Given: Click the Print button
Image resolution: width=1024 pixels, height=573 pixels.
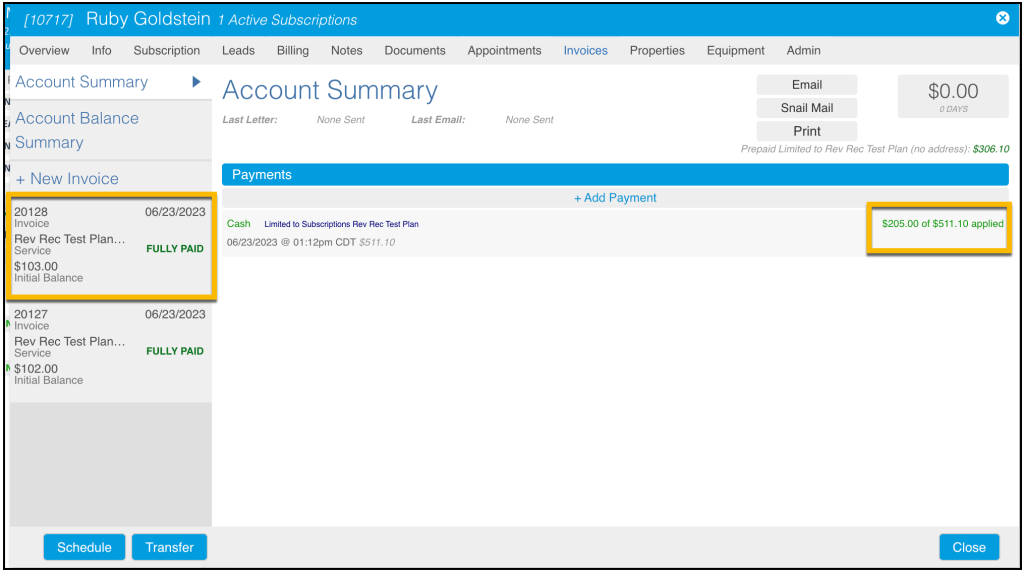Looking at the screenshot, I should click(x=806, y=131).
